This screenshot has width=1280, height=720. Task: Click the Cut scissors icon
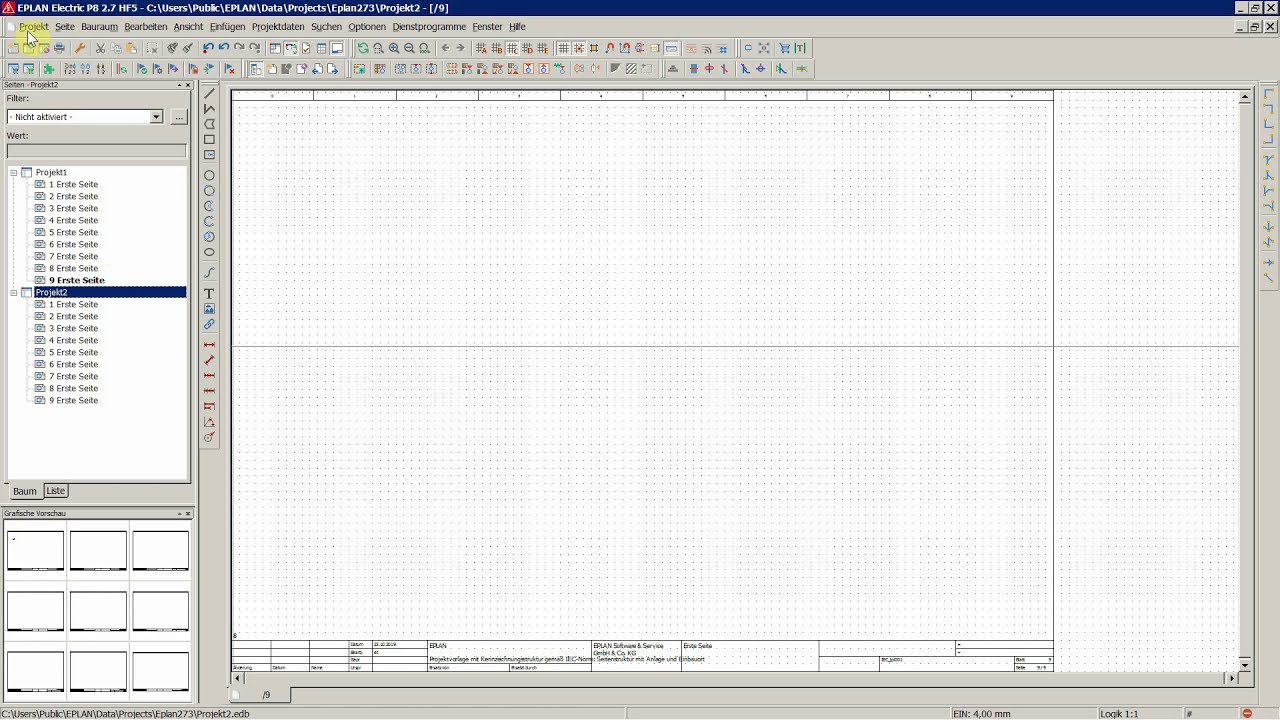[x=100, y=48]
